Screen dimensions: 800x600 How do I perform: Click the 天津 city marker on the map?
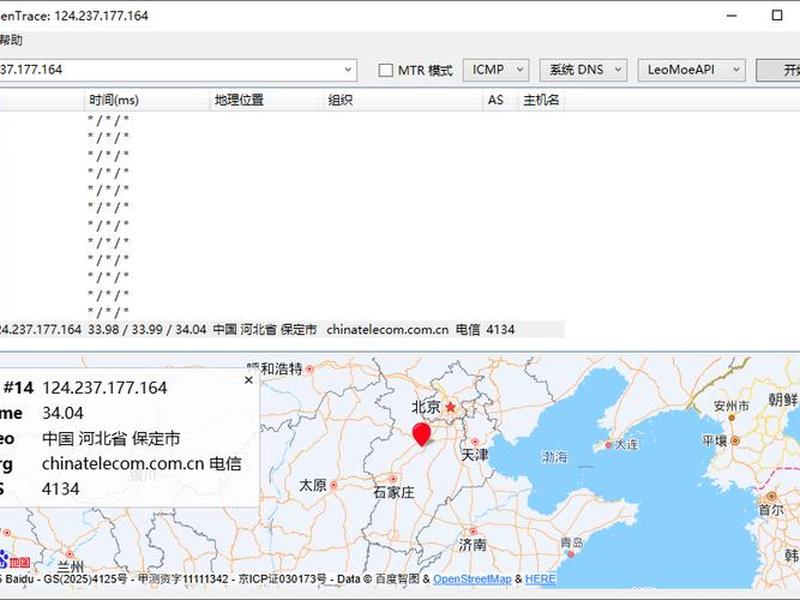pyautogui.click(x=475, y=441)
